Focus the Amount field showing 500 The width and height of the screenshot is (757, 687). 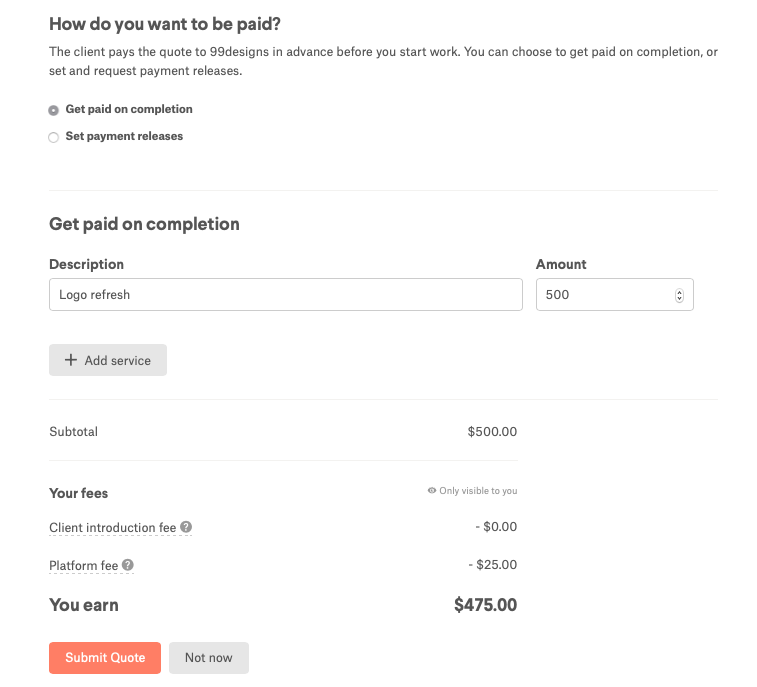tap(600, 295)
